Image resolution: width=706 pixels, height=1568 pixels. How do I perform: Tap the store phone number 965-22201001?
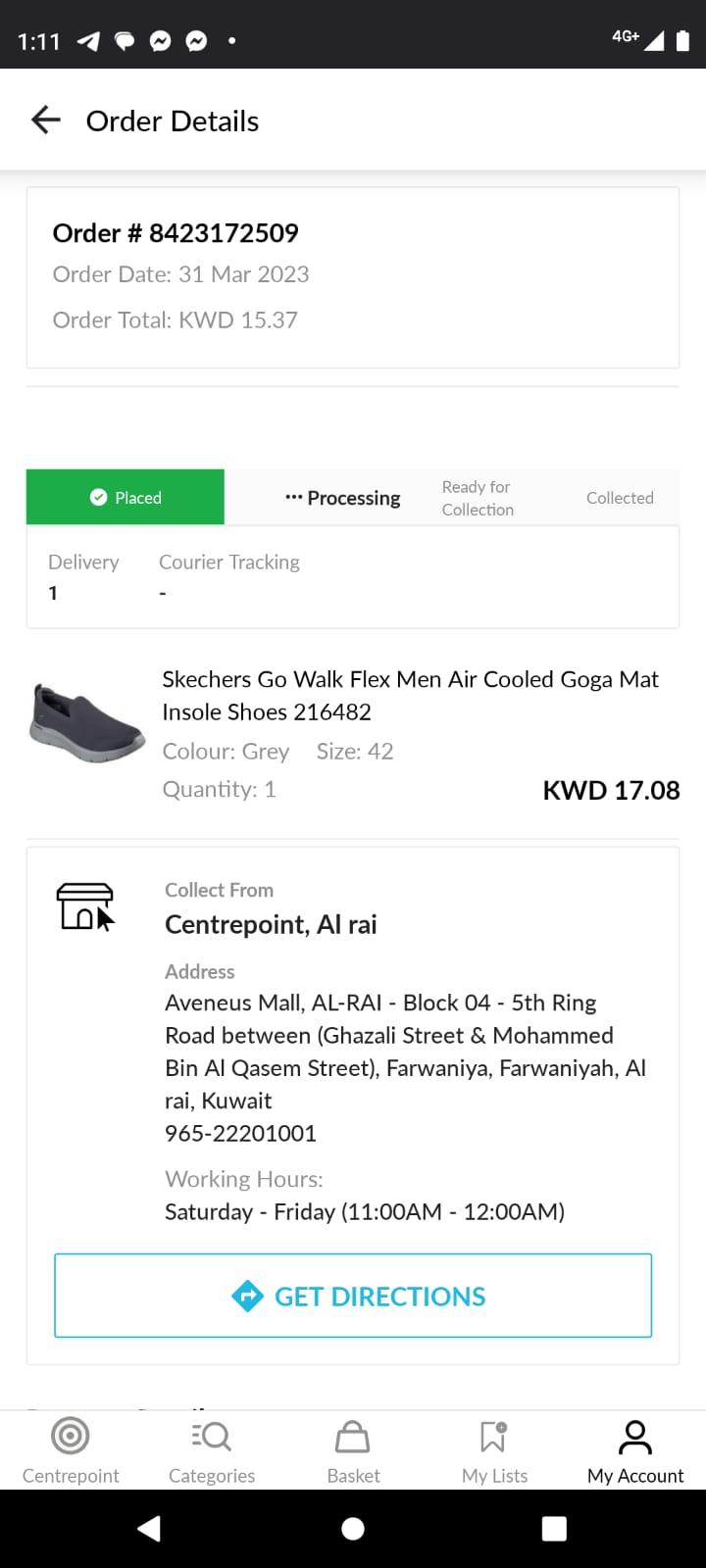[240, 1134]
